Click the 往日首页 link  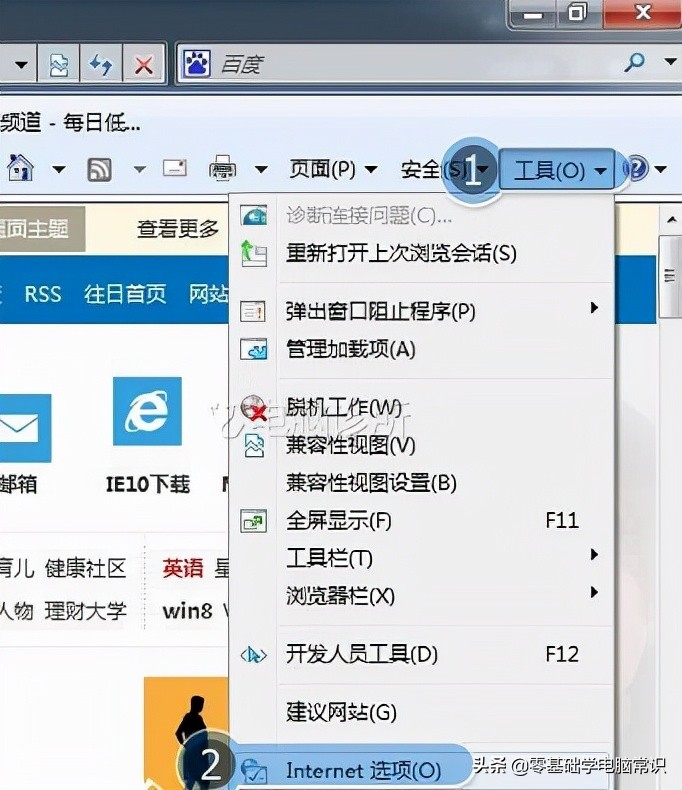click(125, 294)
